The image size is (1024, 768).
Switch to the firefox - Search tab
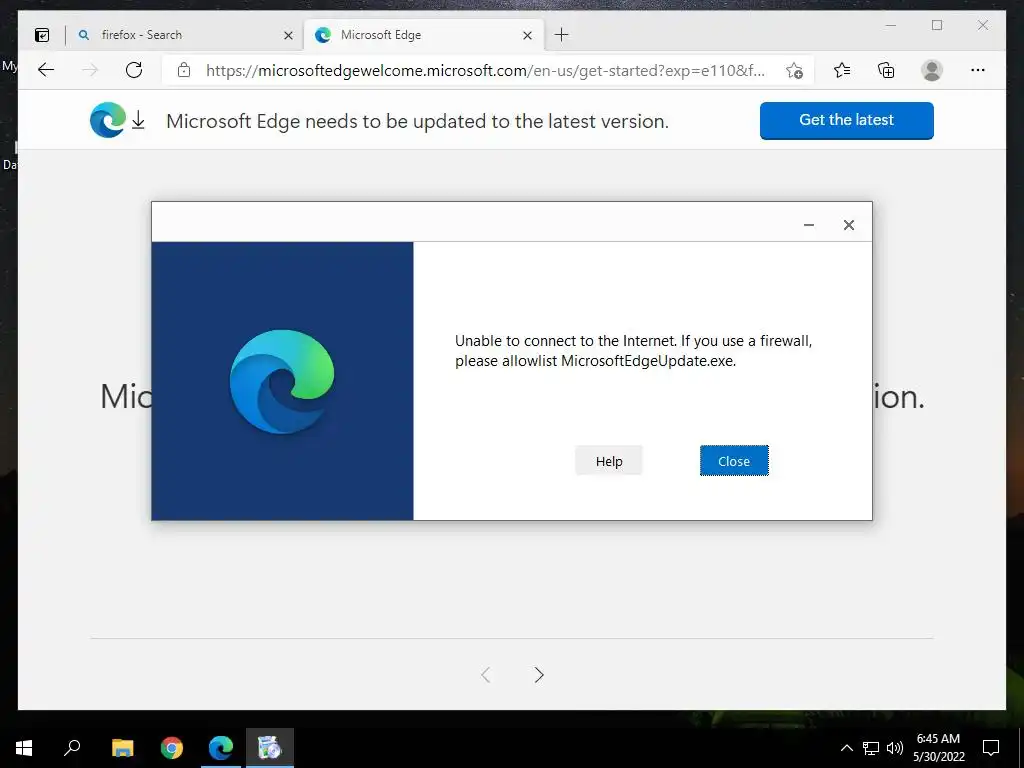click(184, 35)
